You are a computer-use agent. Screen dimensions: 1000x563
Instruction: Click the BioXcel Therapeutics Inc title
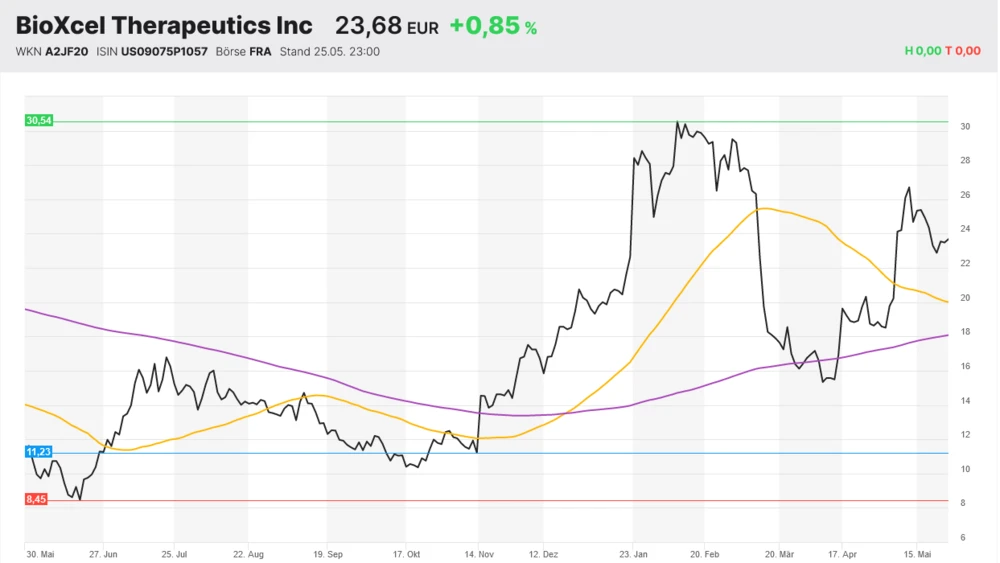[x=164, y=26]
